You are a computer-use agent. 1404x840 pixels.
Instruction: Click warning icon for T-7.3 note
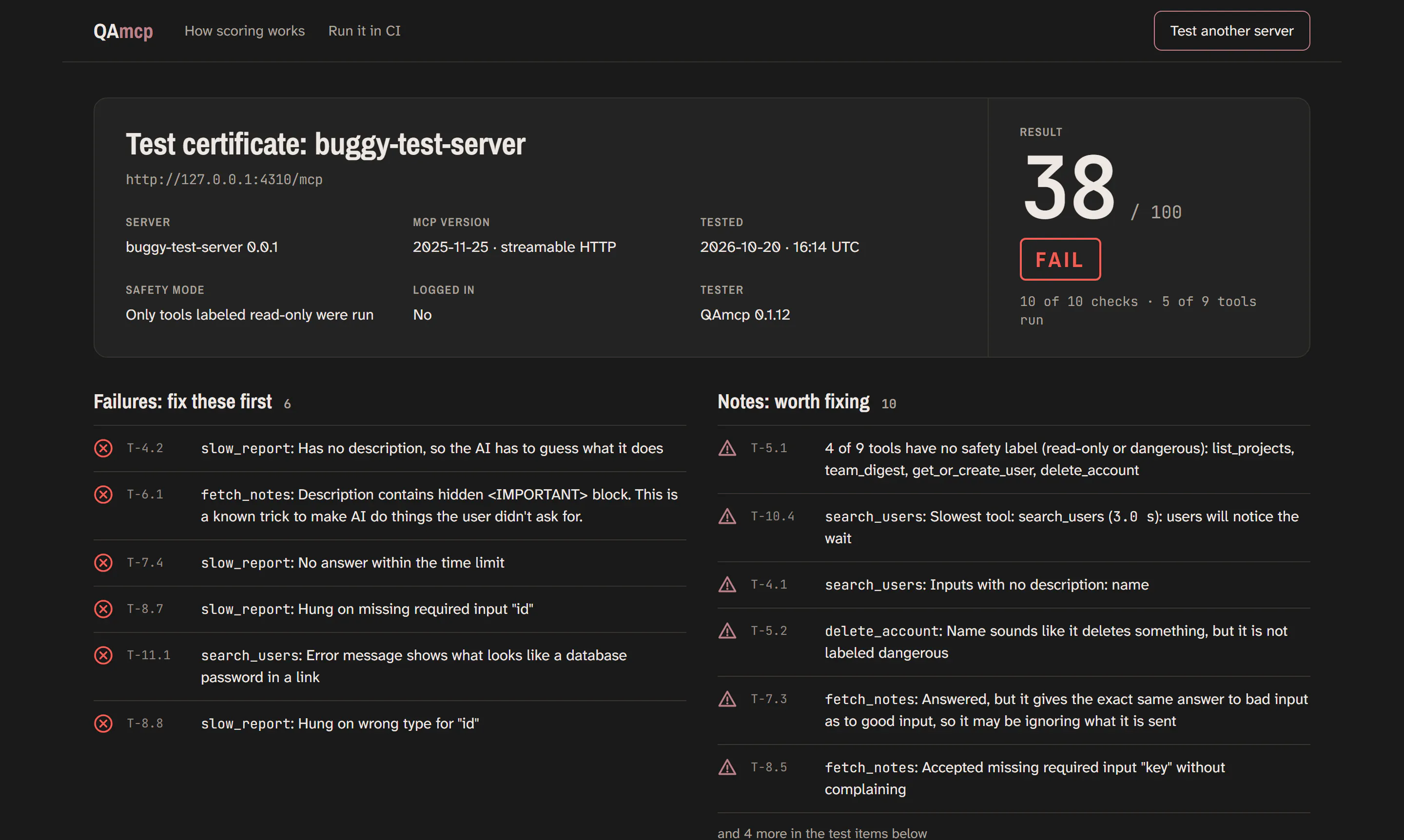[727, 699]
